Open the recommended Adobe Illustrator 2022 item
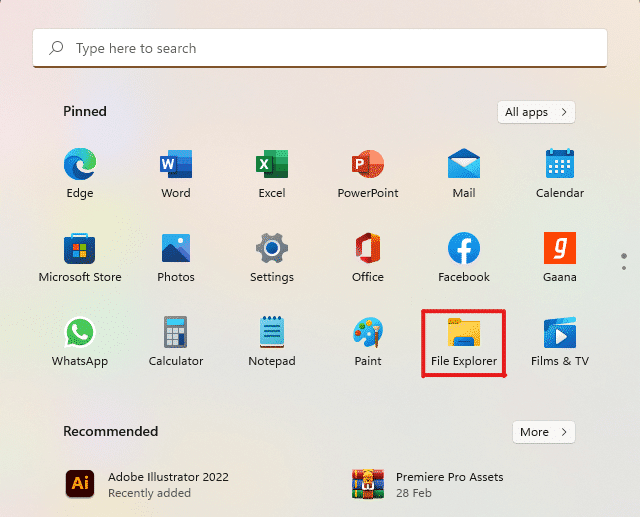Image resolution: width=640 pixels, height=517 pixels. click(147, 484)
